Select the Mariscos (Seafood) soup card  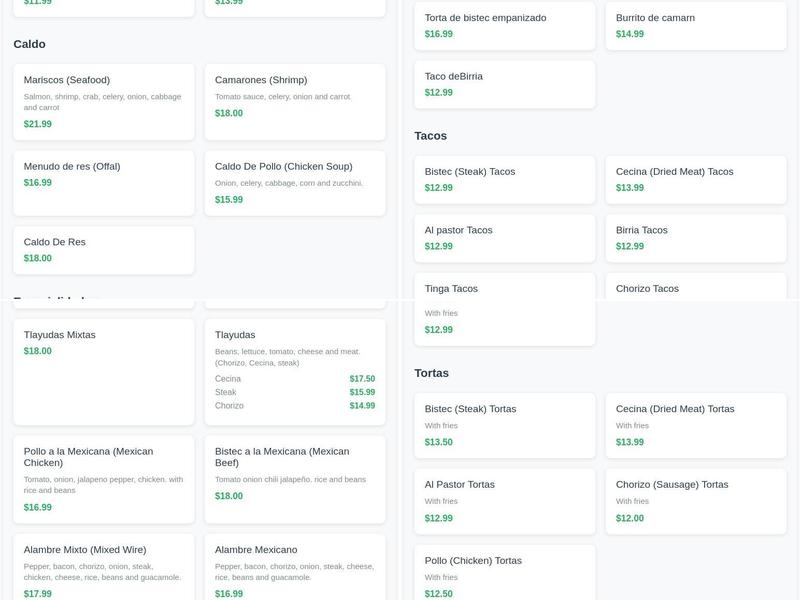[x=103, y=102]
